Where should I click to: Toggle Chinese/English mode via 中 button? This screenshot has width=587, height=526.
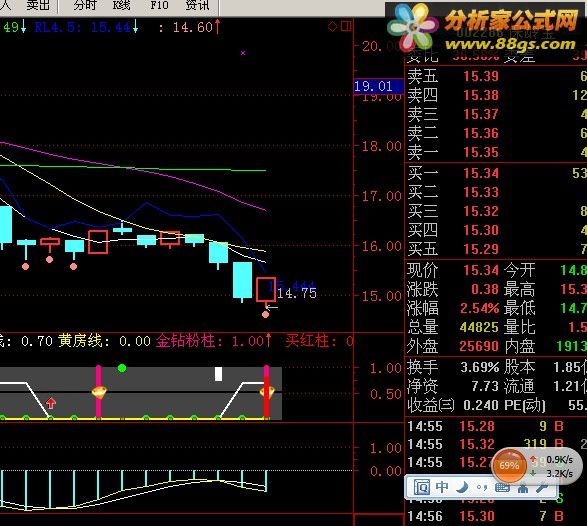tap(442, 487)
